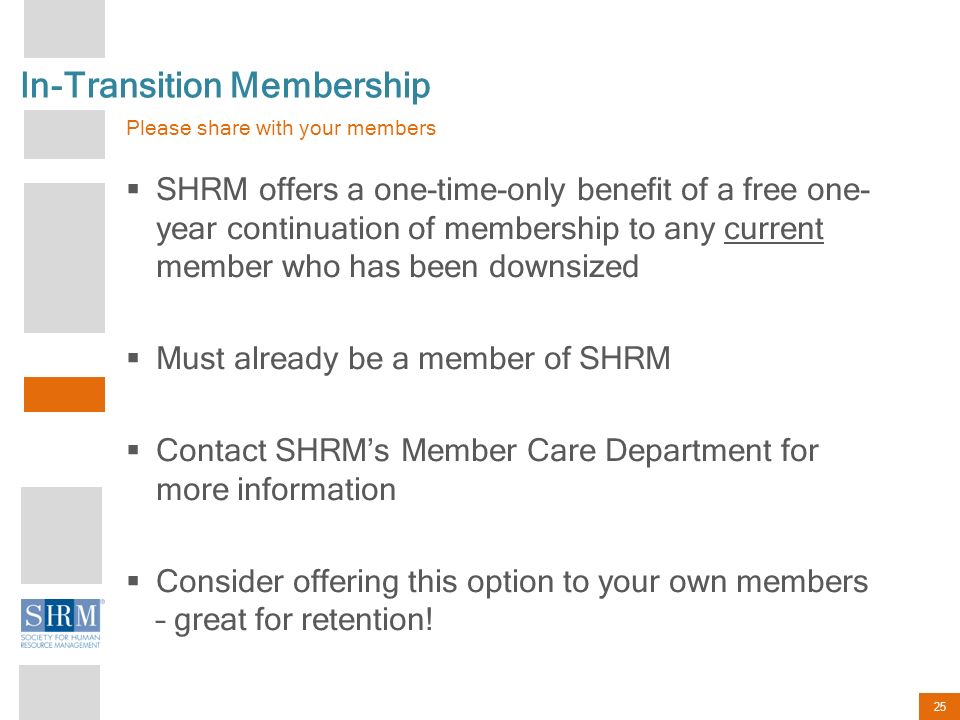Click the 'Contact SHRM's Member Care Department' bullet
Image resolution: width=960 pixels, height=720 pixels.
point(487,470)
